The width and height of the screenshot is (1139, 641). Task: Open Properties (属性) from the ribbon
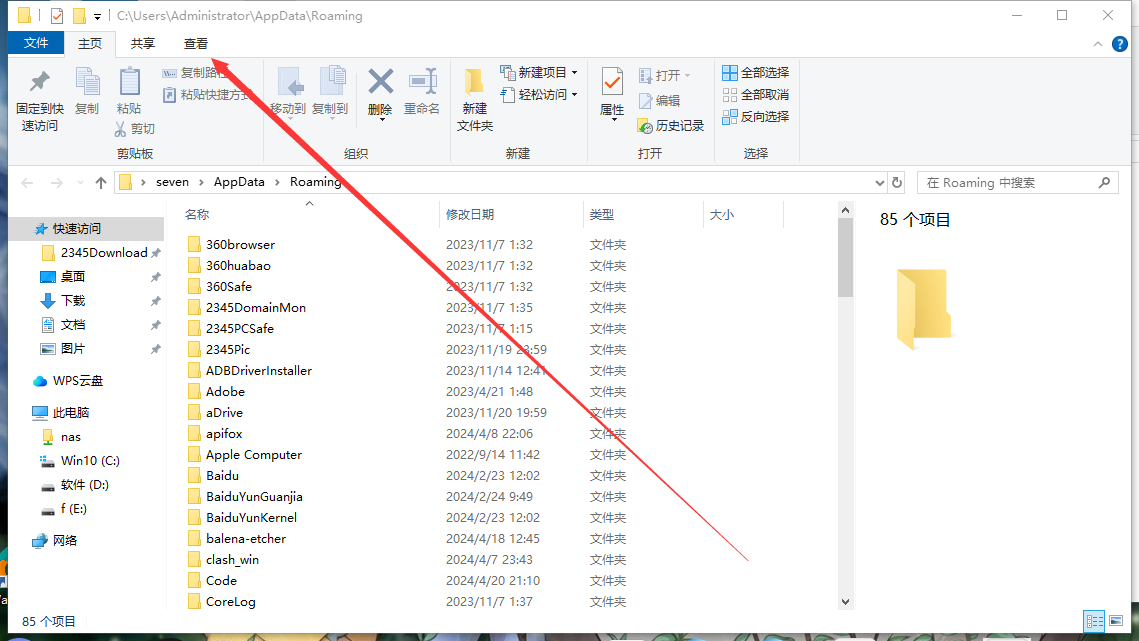pos(612,93)
